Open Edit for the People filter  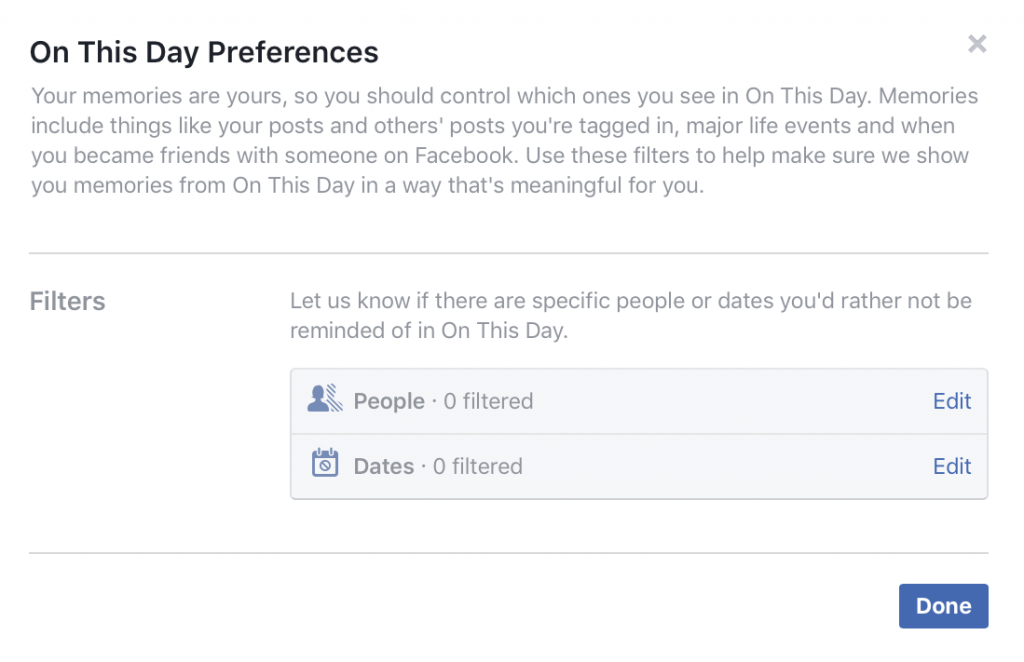pyautogui.click(x=952, y=401)
